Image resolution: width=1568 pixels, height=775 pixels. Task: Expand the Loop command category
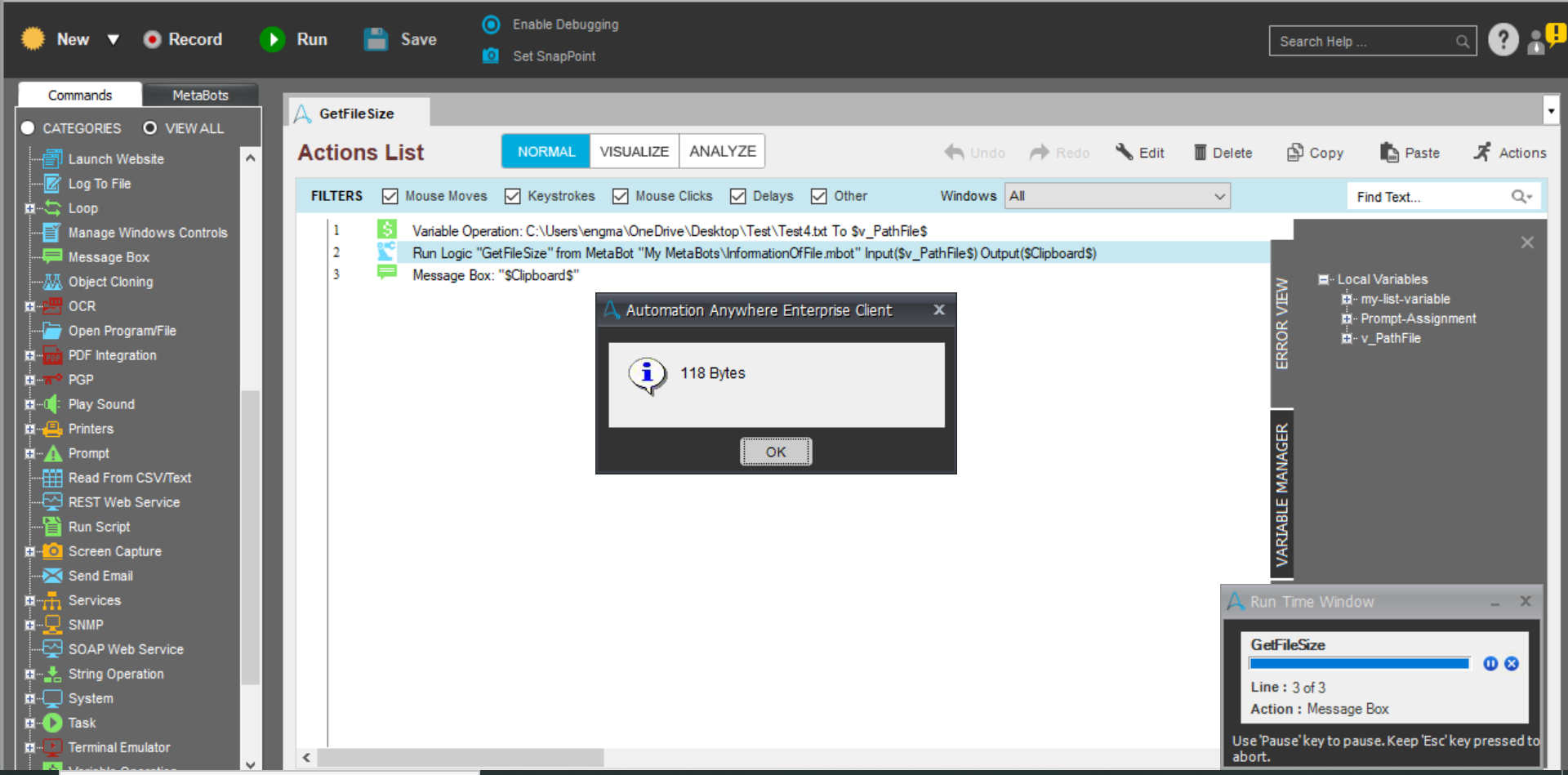click(30, 208)
